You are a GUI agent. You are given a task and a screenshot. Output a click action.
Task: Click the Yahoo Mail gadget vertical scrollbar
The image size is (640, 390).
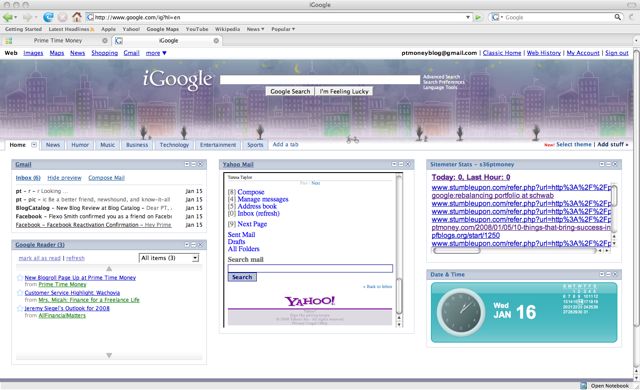pyautogui.click(x=399, y=250)
